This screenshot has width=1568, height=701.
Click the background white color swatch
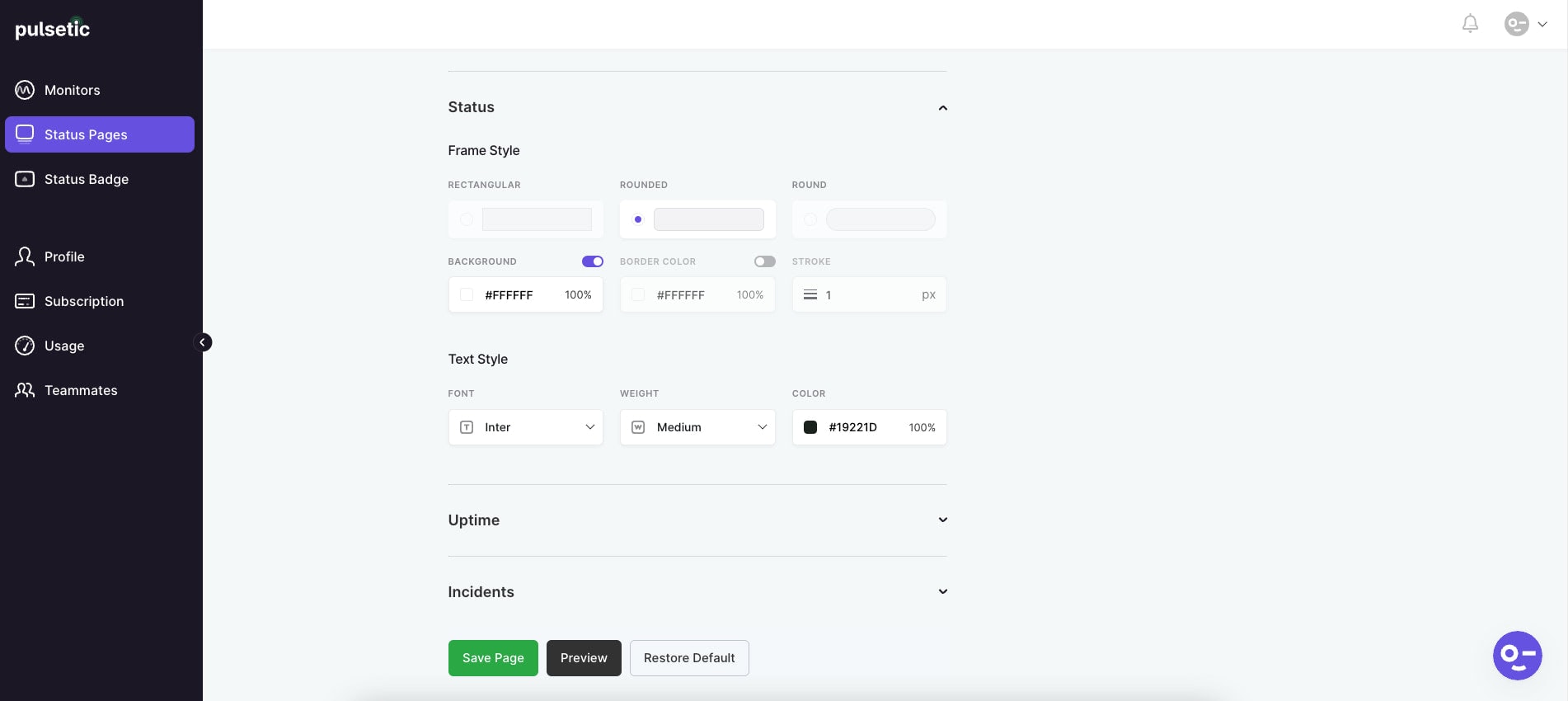[467, 294]
